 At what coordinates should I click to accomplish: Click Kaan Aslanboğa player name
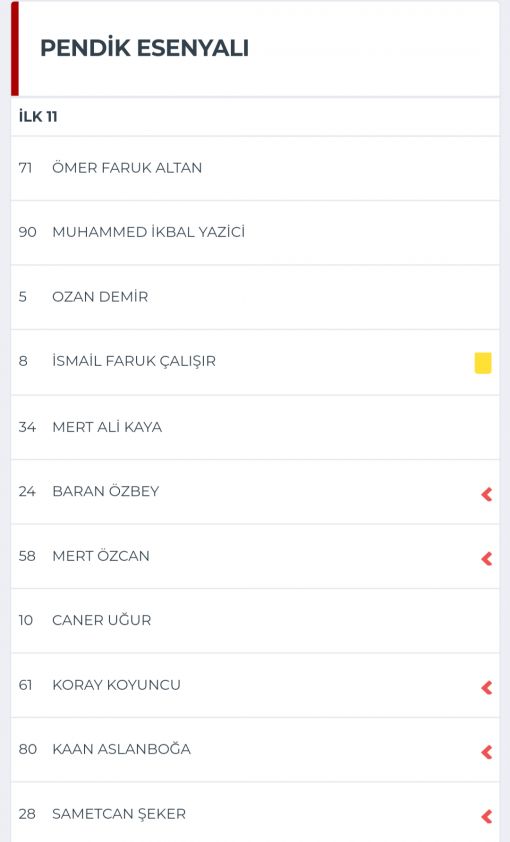click(x=121, y=749)
